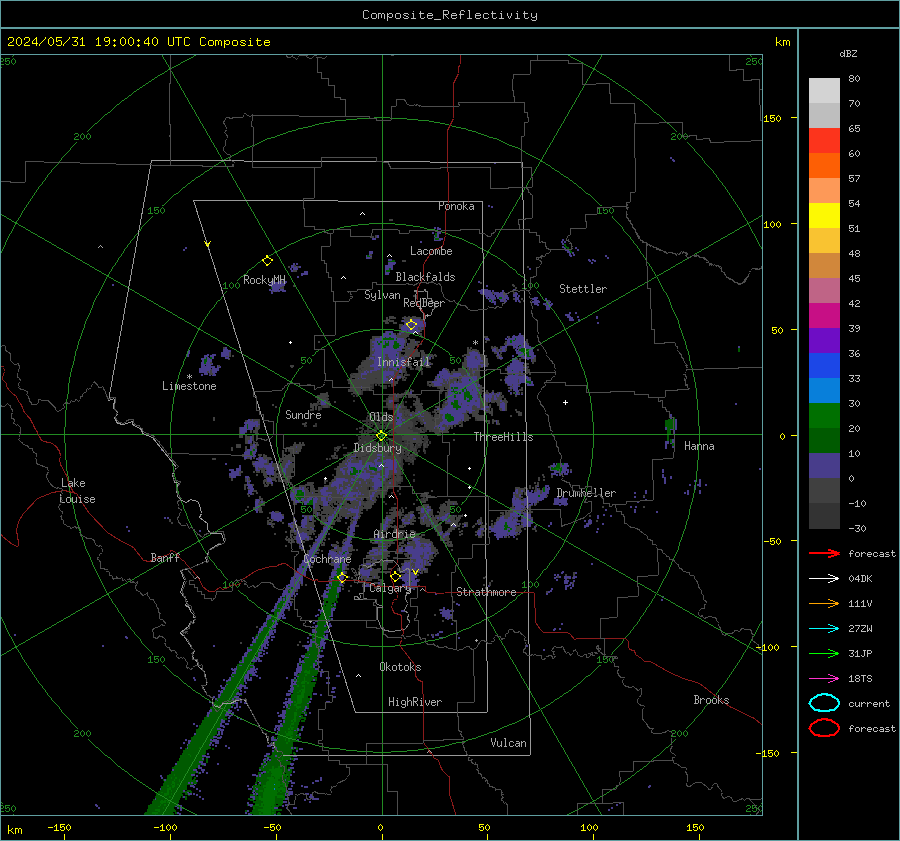The image size is (900, 841).
Task: Select the 80 dBZ light gray swatch
Action: [x=824, y=91]
